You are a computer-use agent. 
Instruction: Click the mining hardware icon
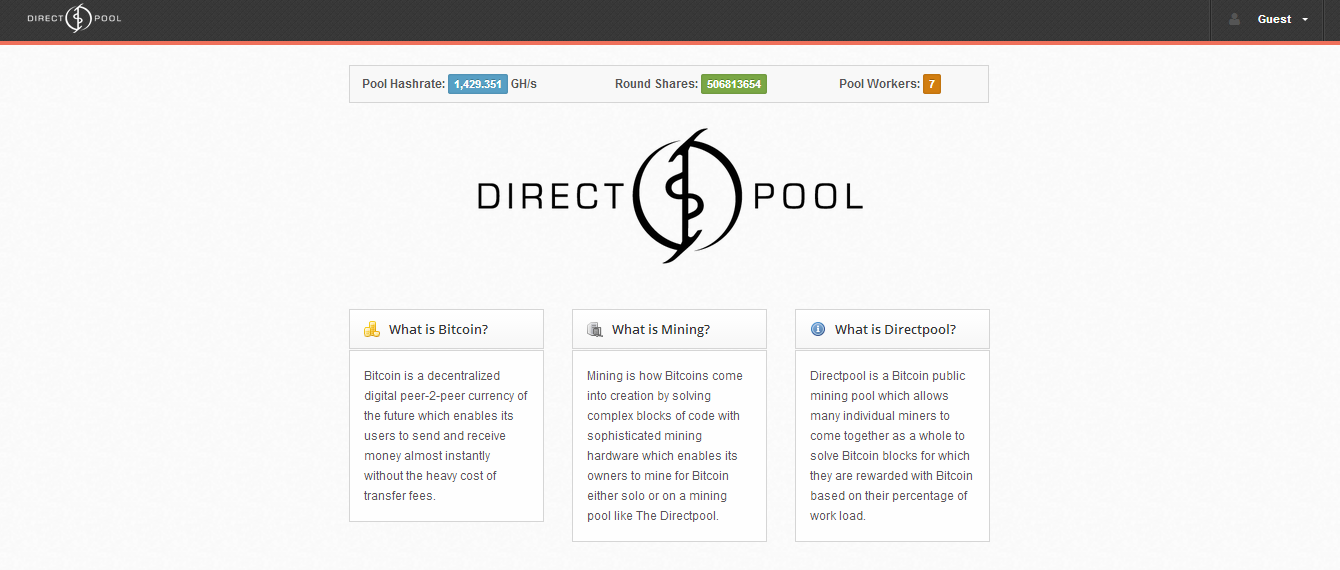(595, 329)
